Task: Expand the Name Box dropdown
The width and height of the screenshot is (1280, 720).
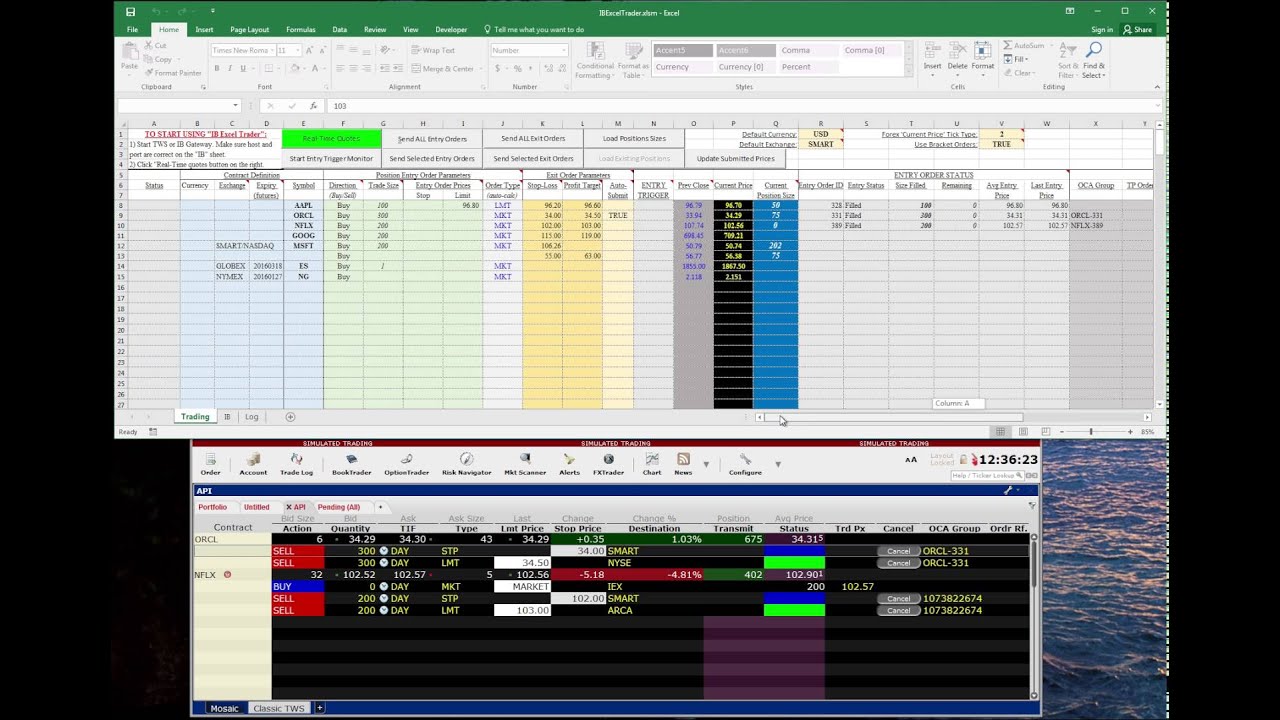Action: tap(236, 106)
